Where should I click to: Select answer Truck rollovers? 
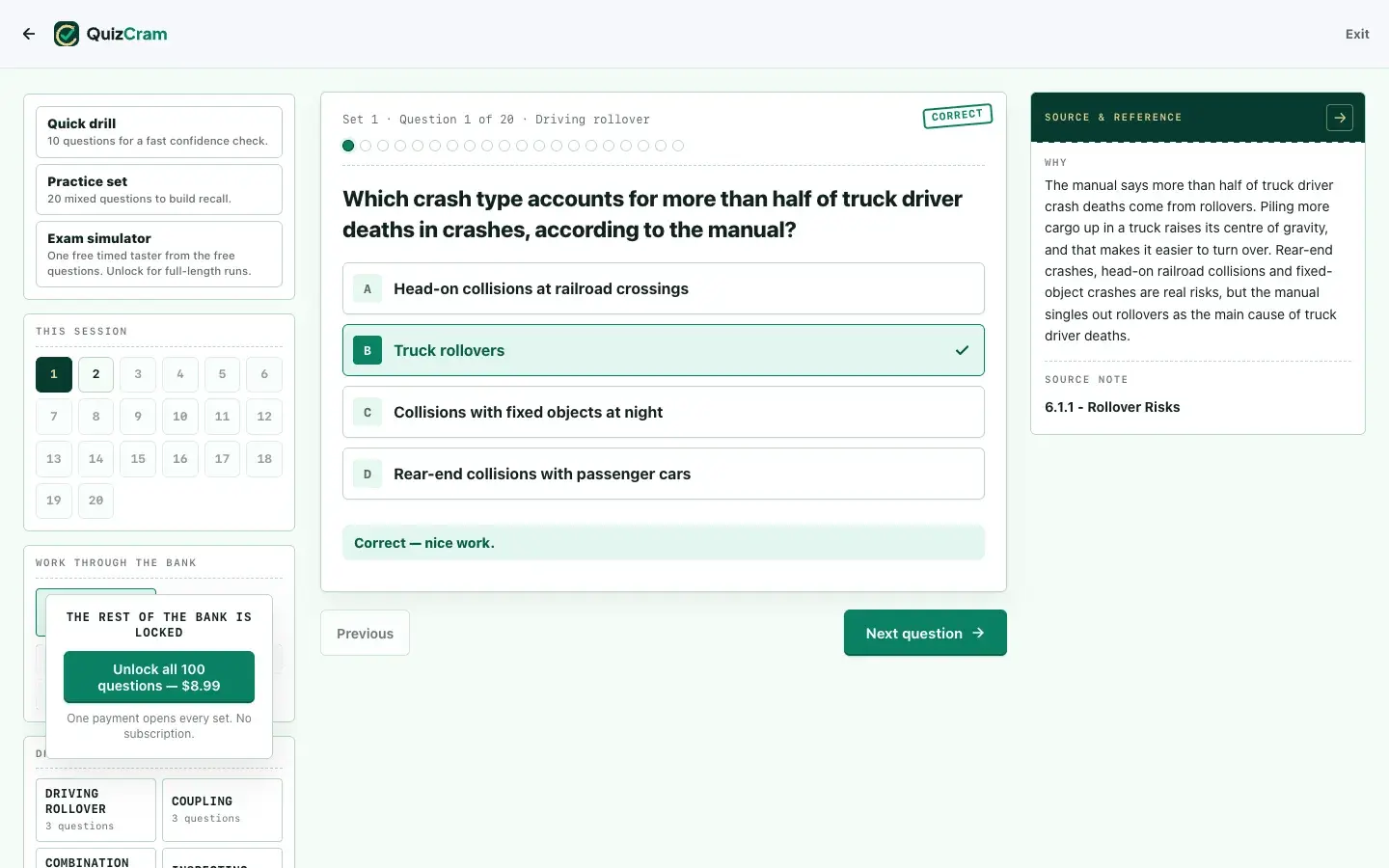[x=664, y=350]
